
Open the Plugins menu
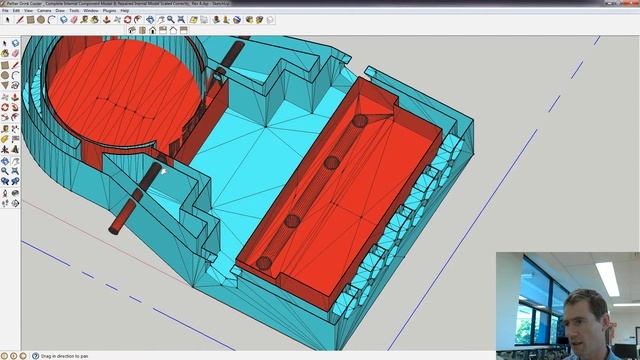coord(109,11)
